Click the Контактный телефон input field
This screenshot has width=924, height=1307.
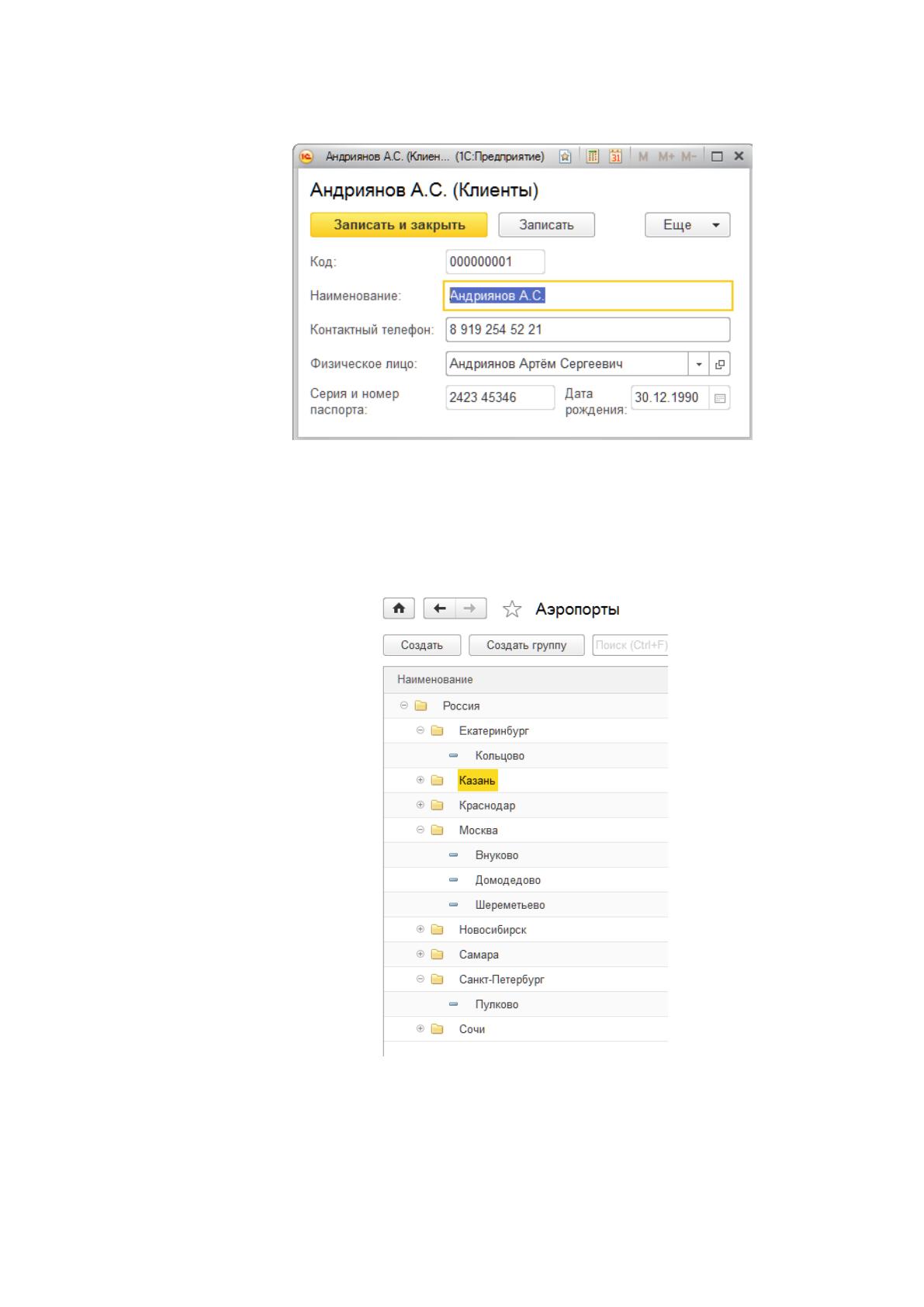(588, 330)
